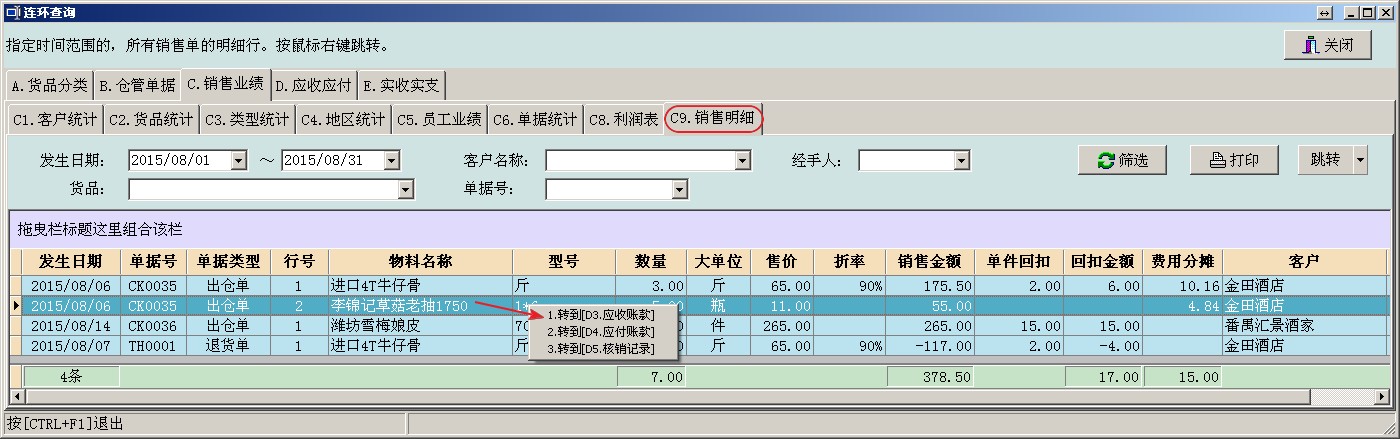Click into the 货品 input field
Viewport: 1400px width, 439px height.
click(264, 189)
